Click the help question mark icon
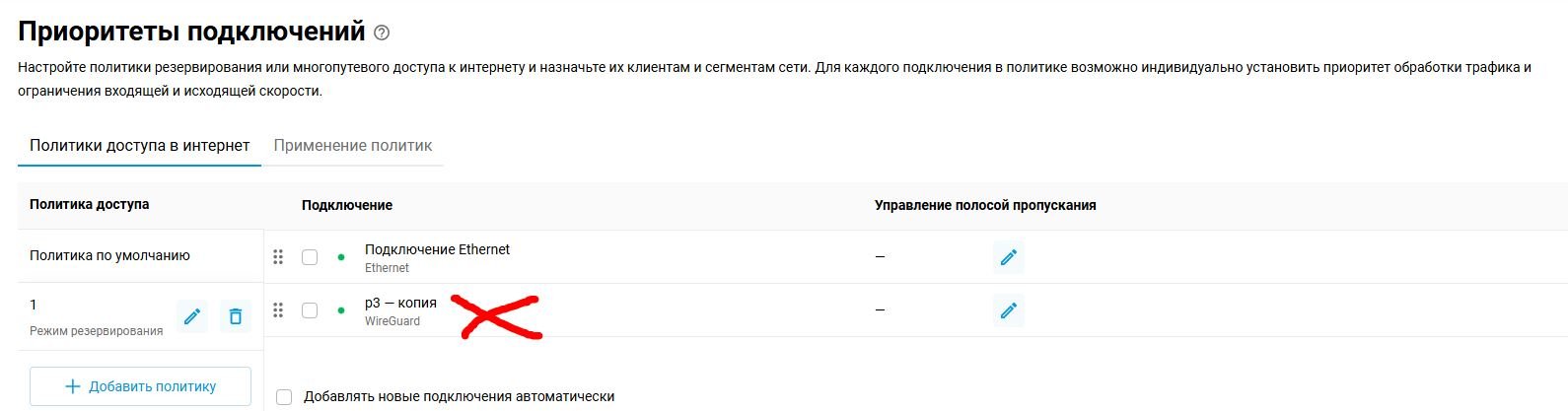Viewport: 1568px width, 411px height. click(382, 33)
